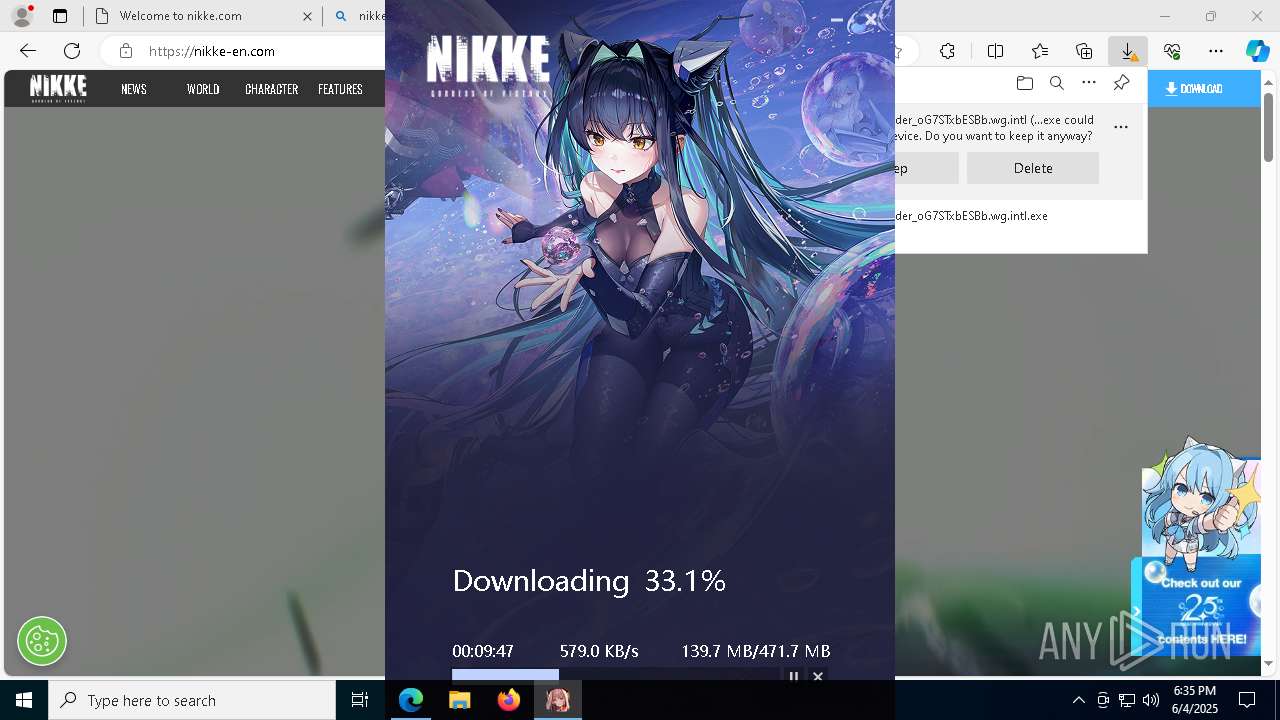Open Task View on taskbar
Image resolution: width=1280 pixels, height=720 pixels.
coord(360,700)
